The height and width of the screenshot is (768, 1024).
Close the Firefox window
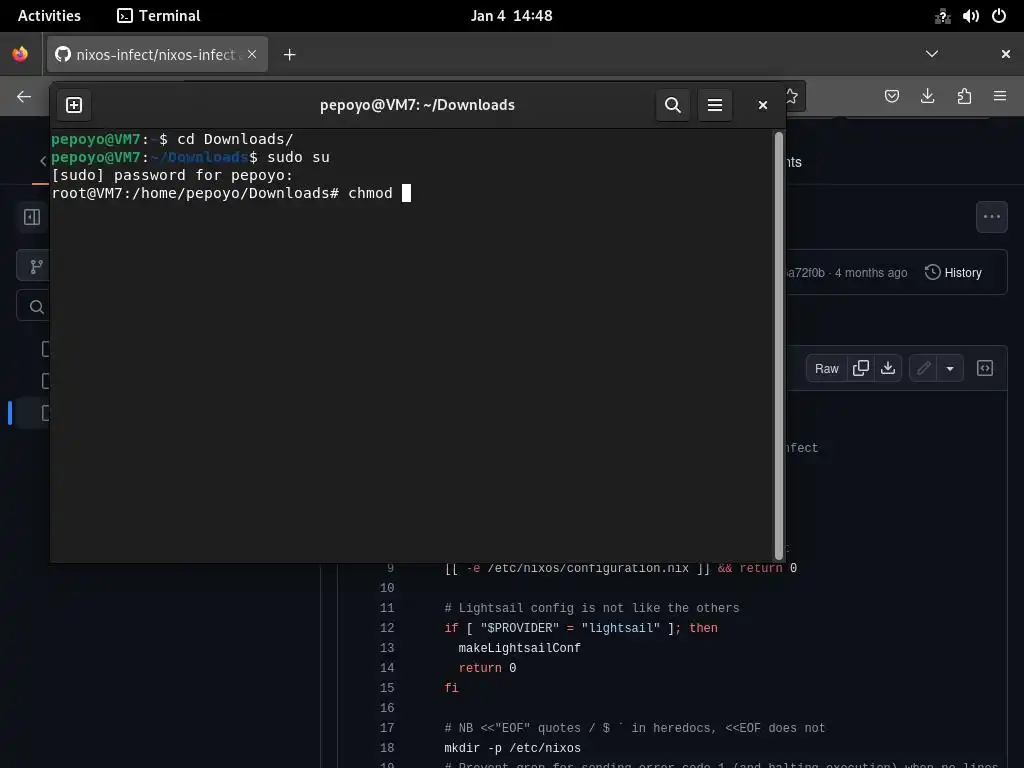[x=1006, y=54]
